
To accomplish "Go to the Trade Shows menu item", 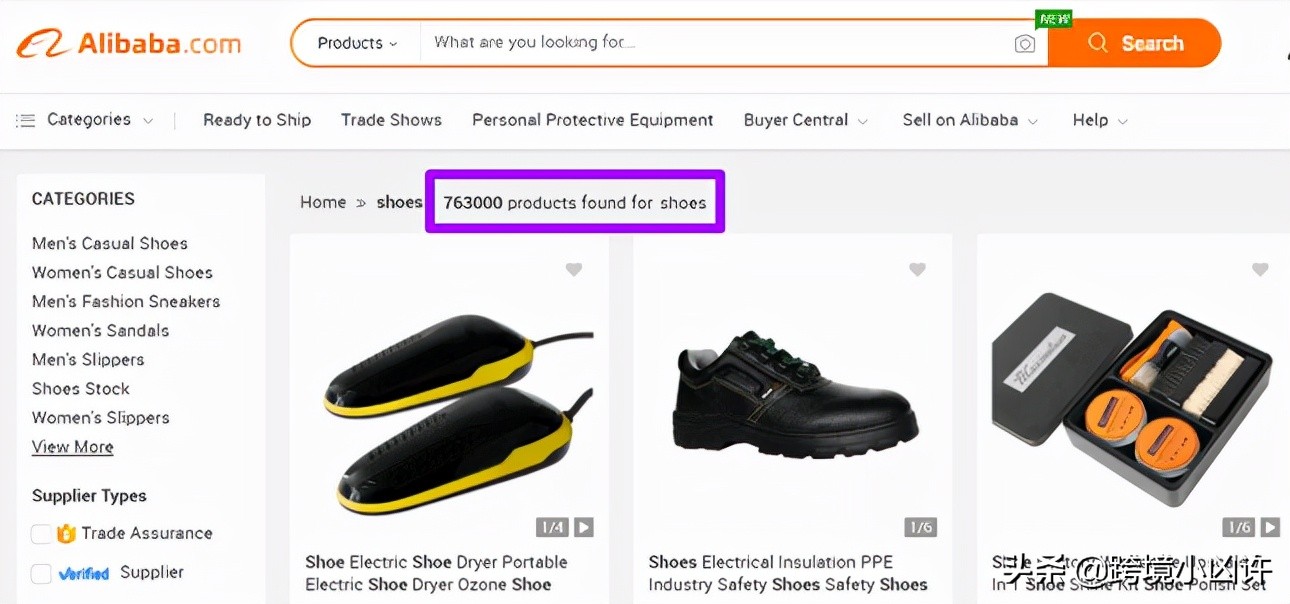I will point(391,120).
